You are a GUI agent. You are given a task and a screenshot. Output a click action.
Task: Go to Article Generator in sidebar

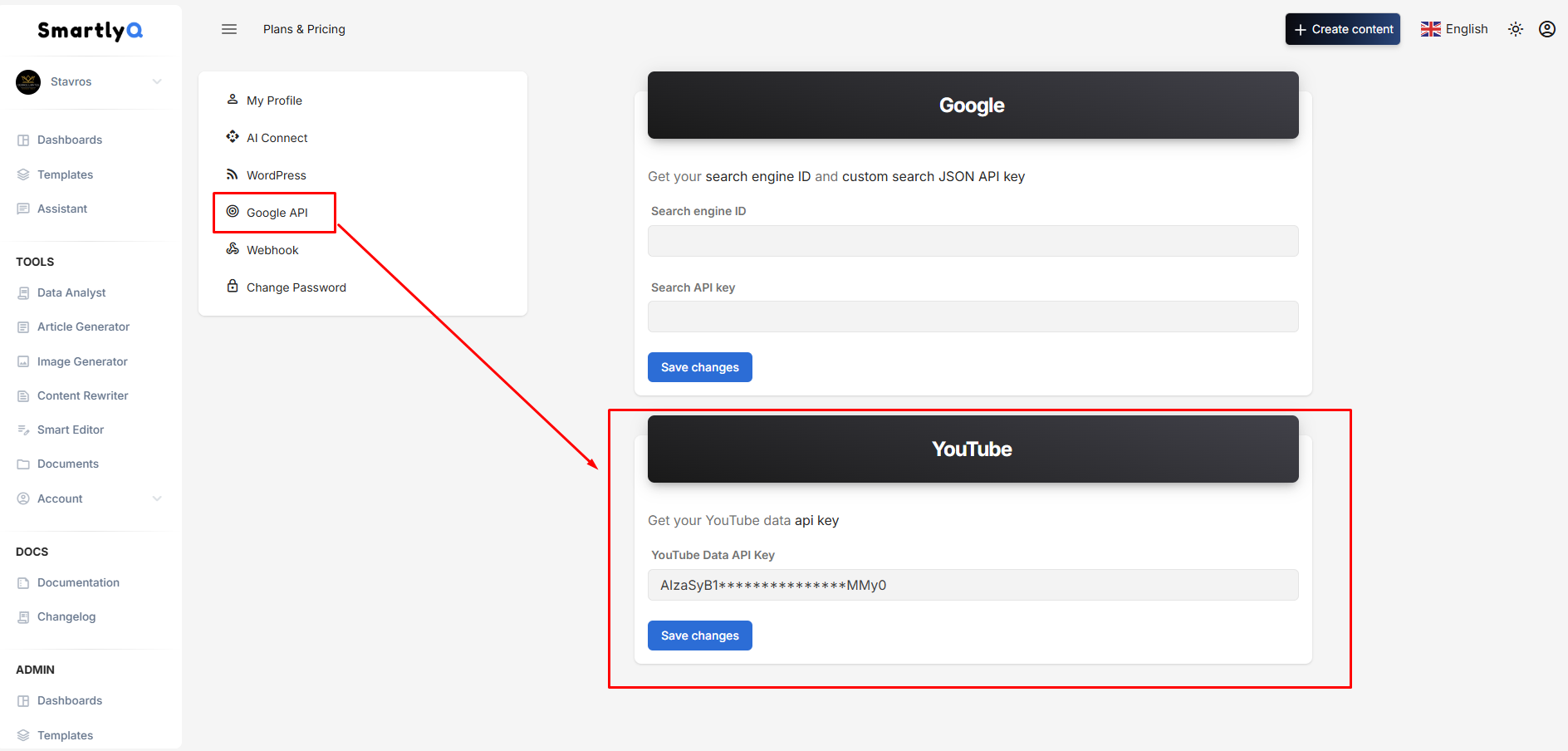(83, 327)
